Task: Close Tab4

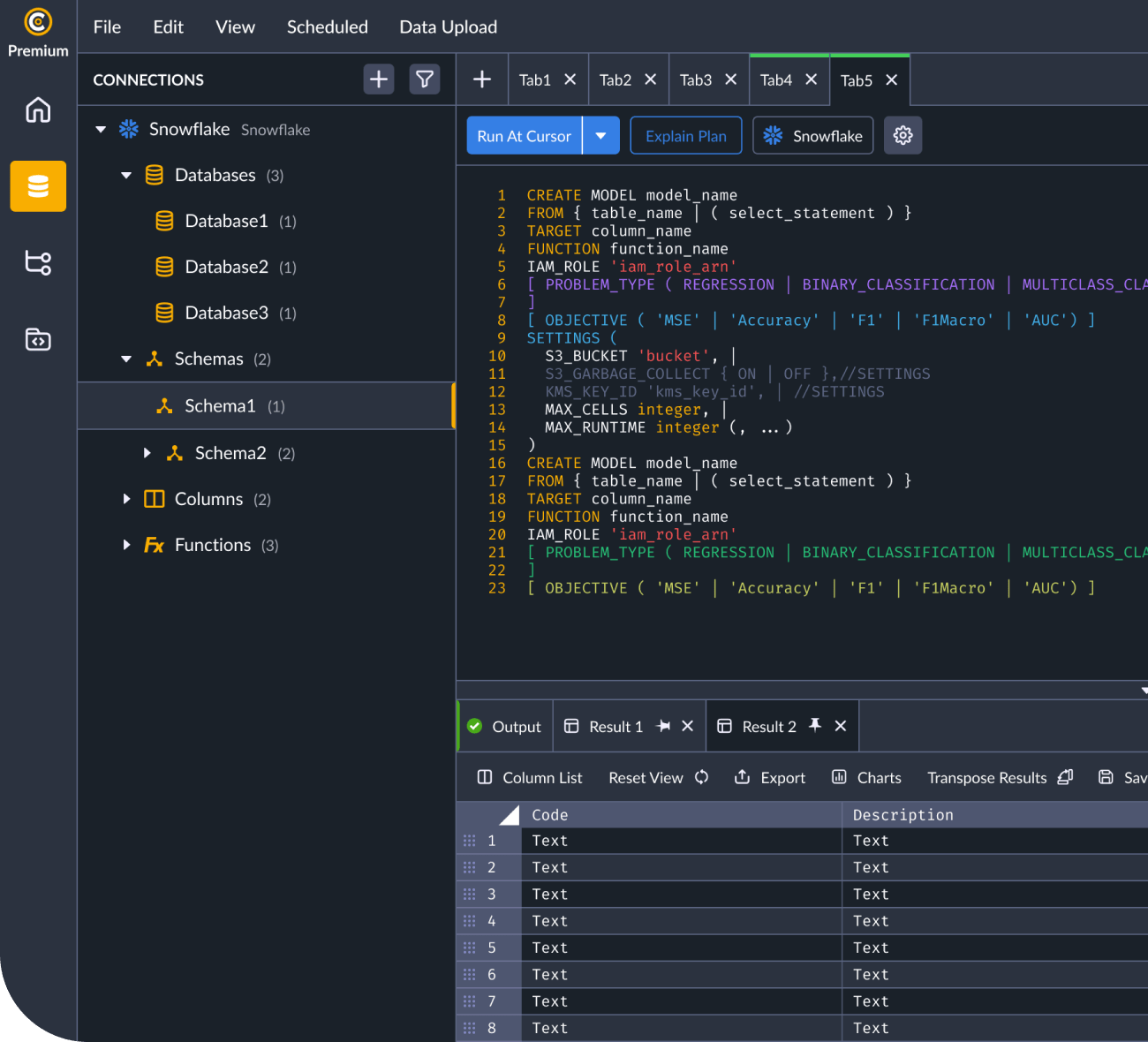Action: click(812, 79)
